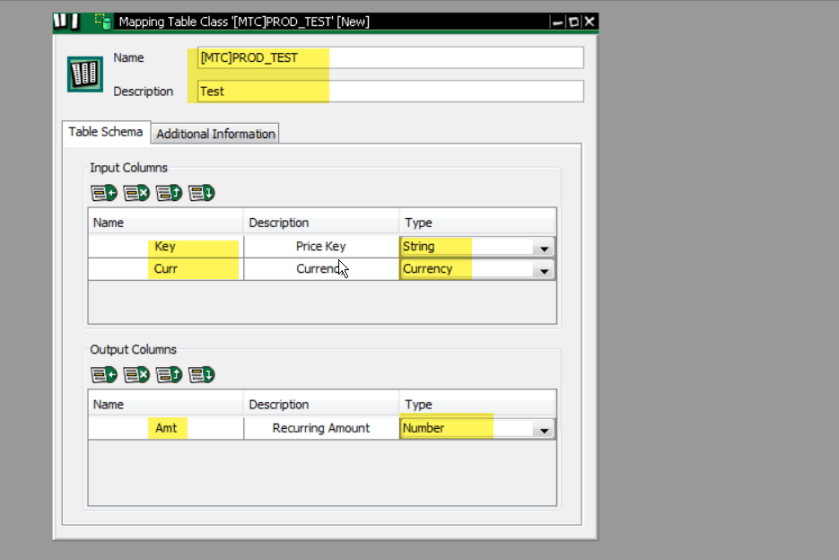Select the Curr name cell

coord(165,269)
